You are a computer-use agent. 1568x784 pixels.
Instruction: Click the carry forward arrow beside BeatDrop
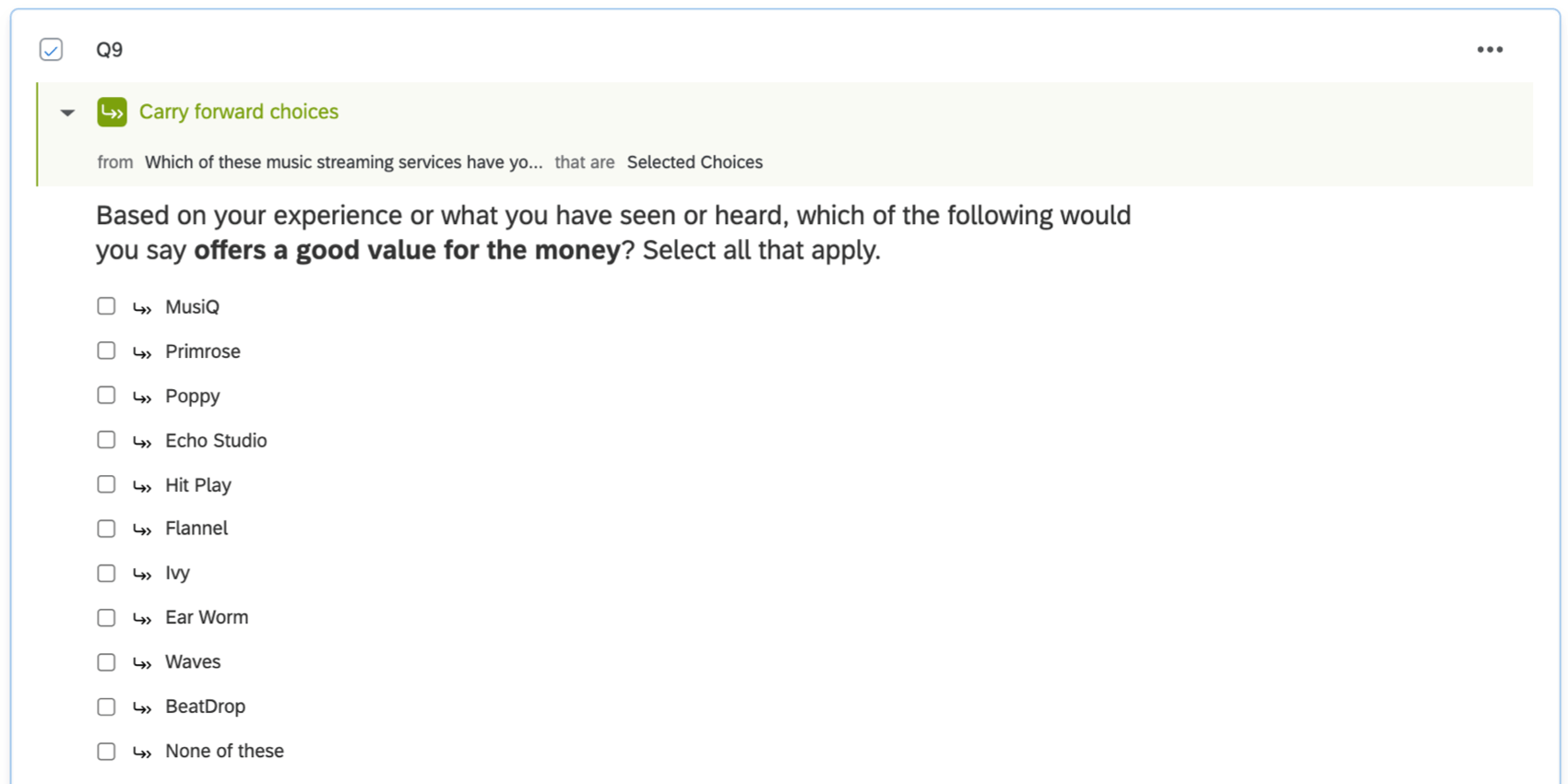tap(143, 707)
